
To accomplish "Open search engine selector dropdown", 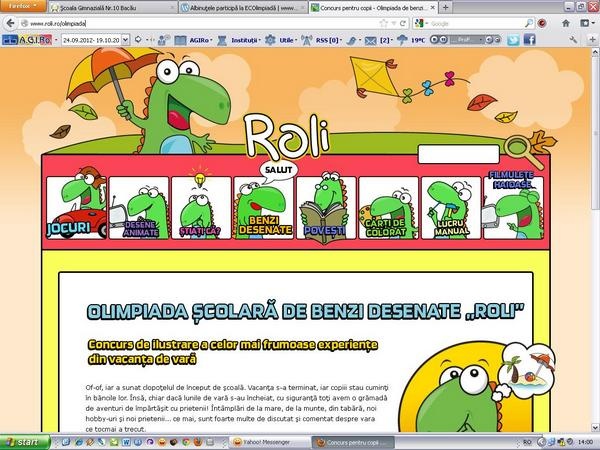I will coord(421,23).
